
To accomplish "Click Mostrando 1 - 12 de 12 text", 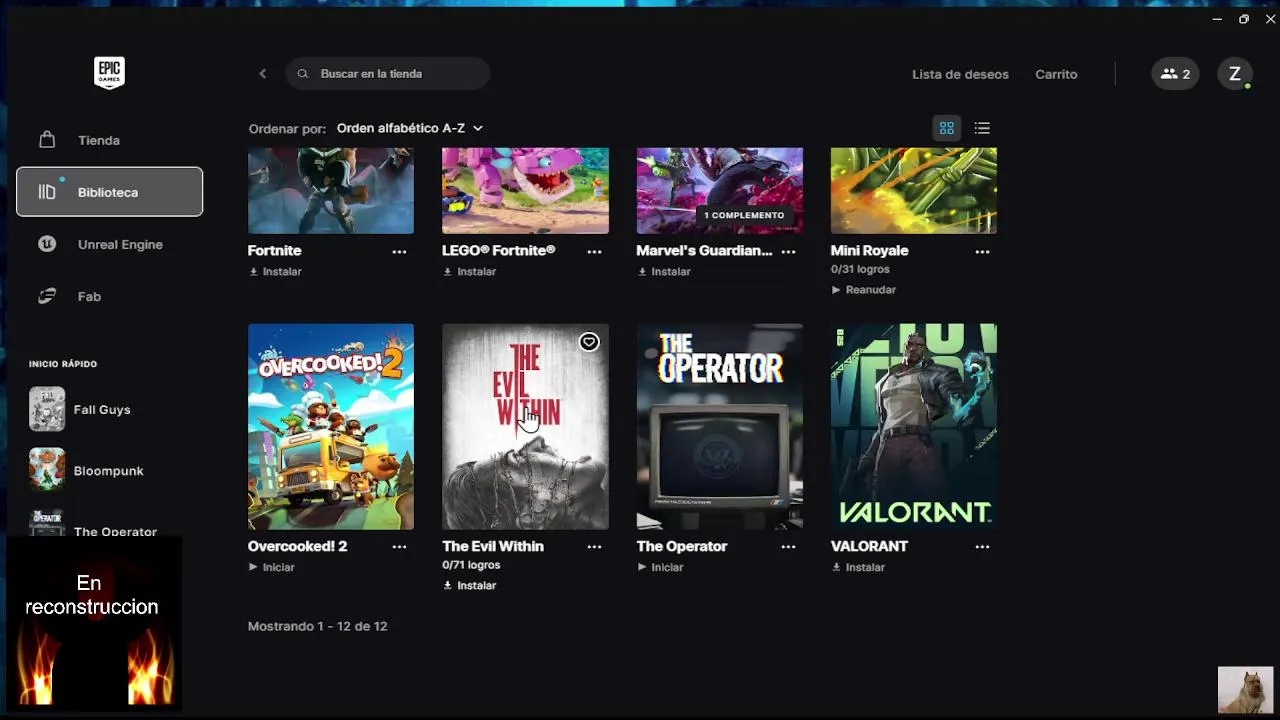I will 317,626.
